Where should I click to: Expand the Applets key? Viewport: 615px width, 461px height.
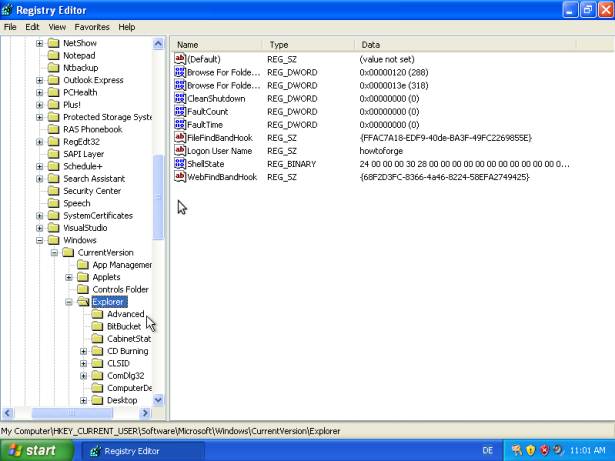pyautogui.click(x=69, y=277)
